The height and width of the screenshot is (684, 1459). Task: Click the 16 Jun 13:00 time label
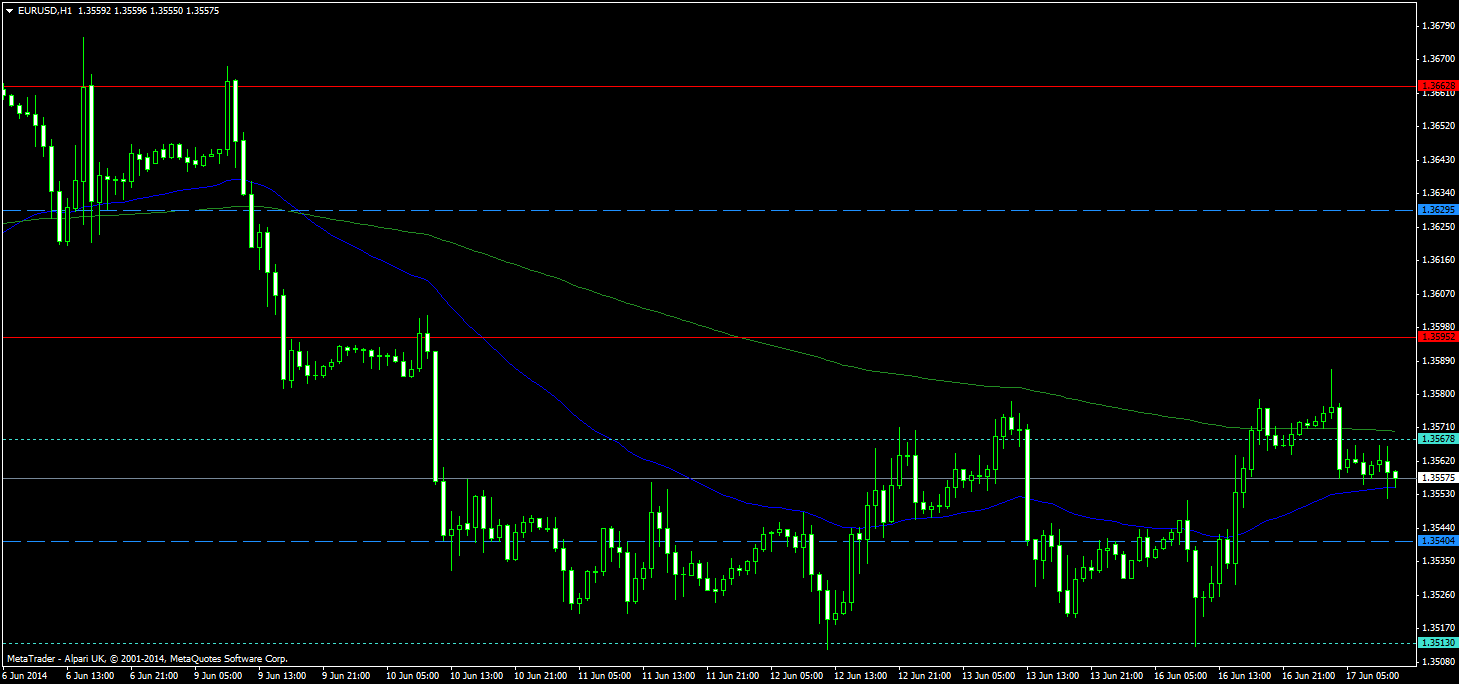coord(1244,675)
